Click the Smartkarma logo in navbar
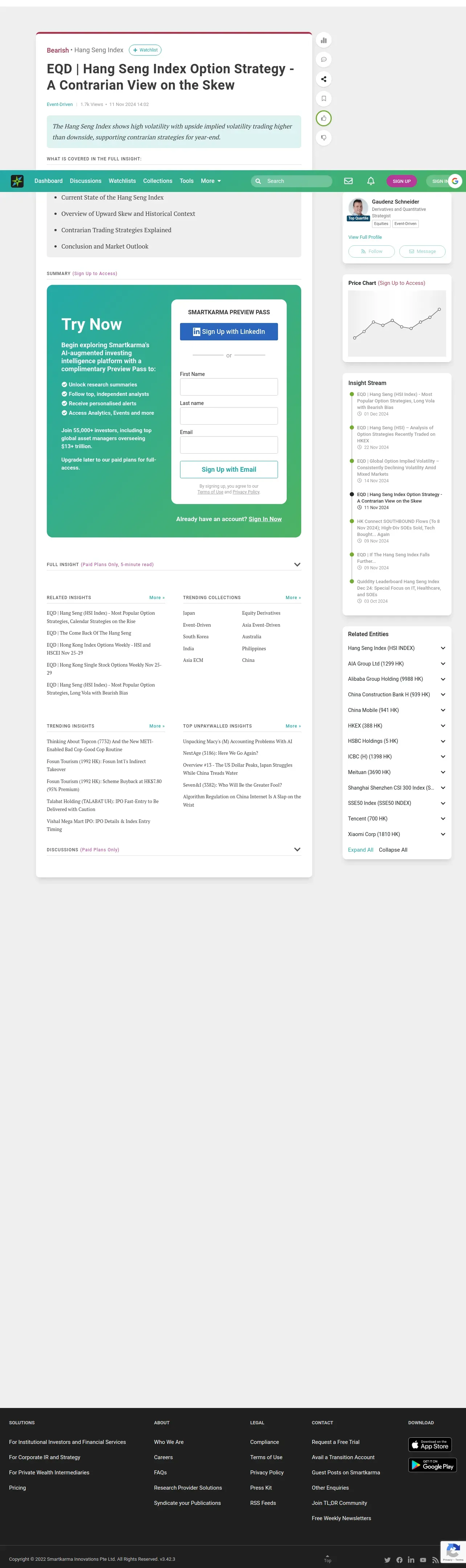 tap(17, 181)
